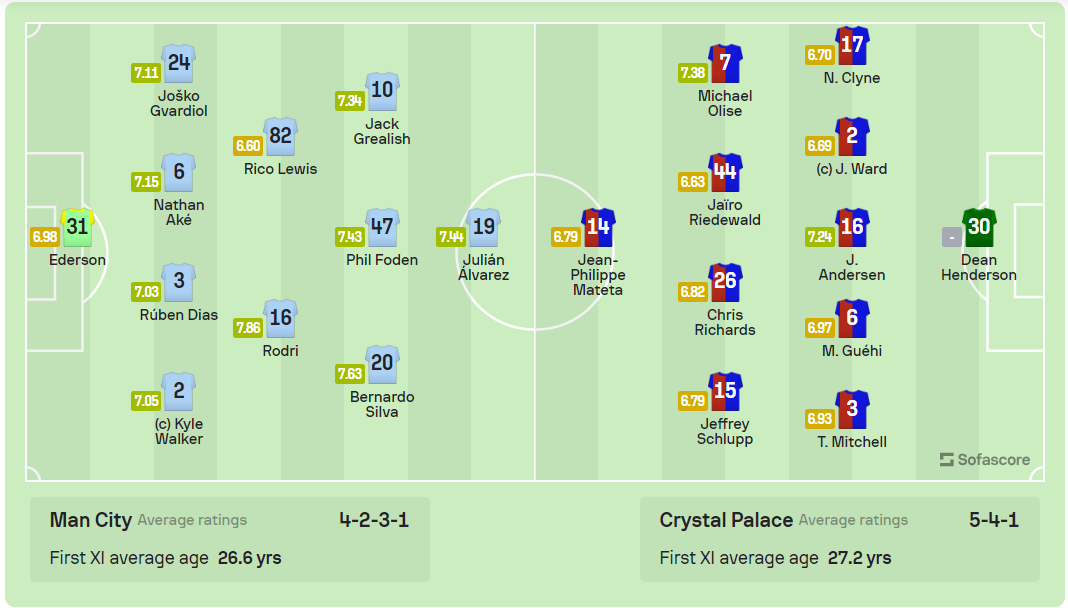The image size is (1068, 608).
Task: Click captain Kyle Walker's jersey
Action: point(177,390)
